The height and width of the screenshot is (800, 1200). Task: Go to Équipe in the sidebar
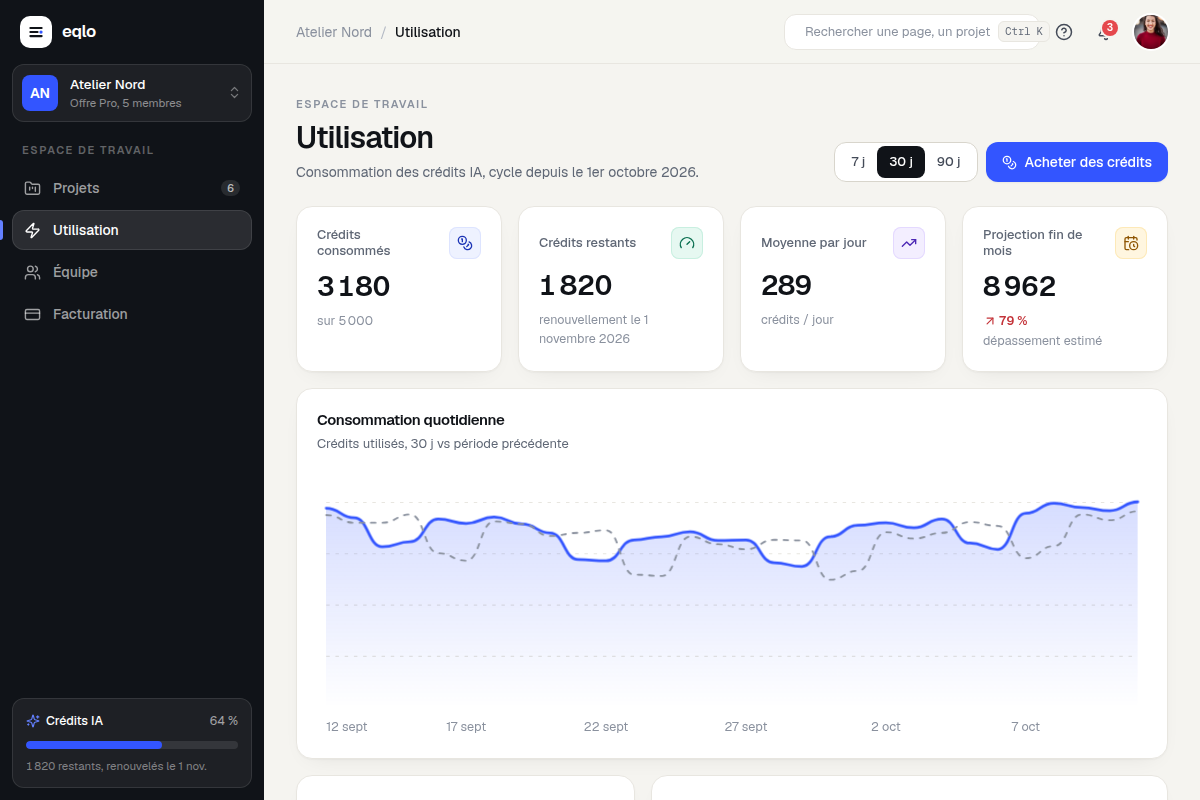pos(132,272)
